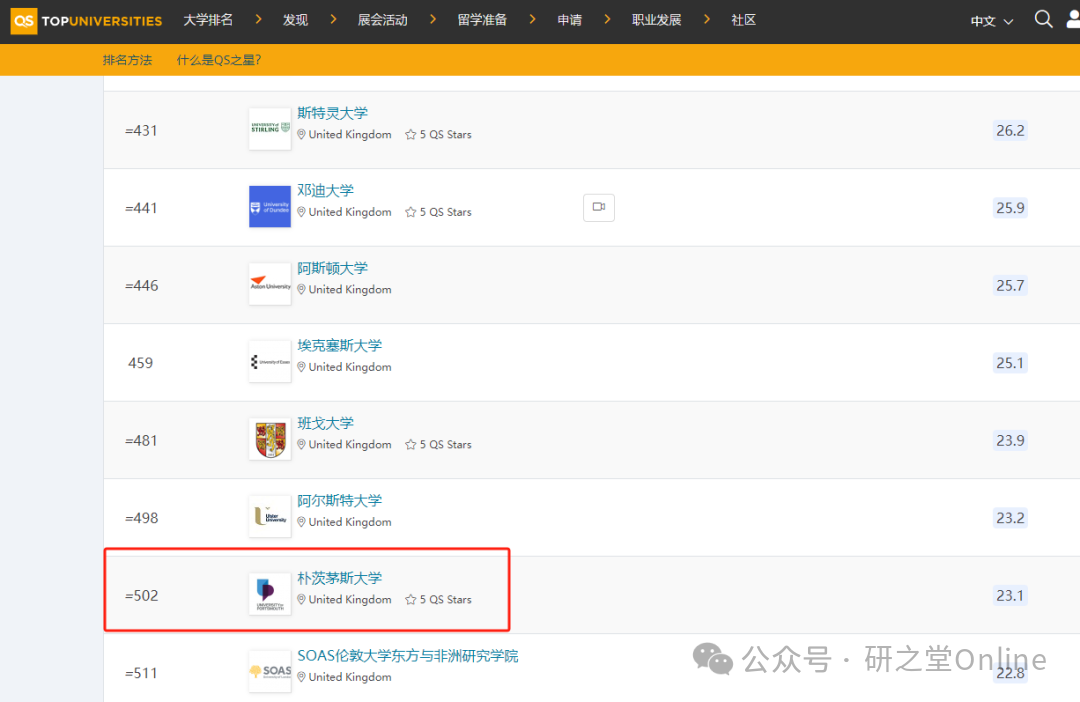Expand the chevron after 发现
1080x702 pixels.
click(x=333, y=19)
